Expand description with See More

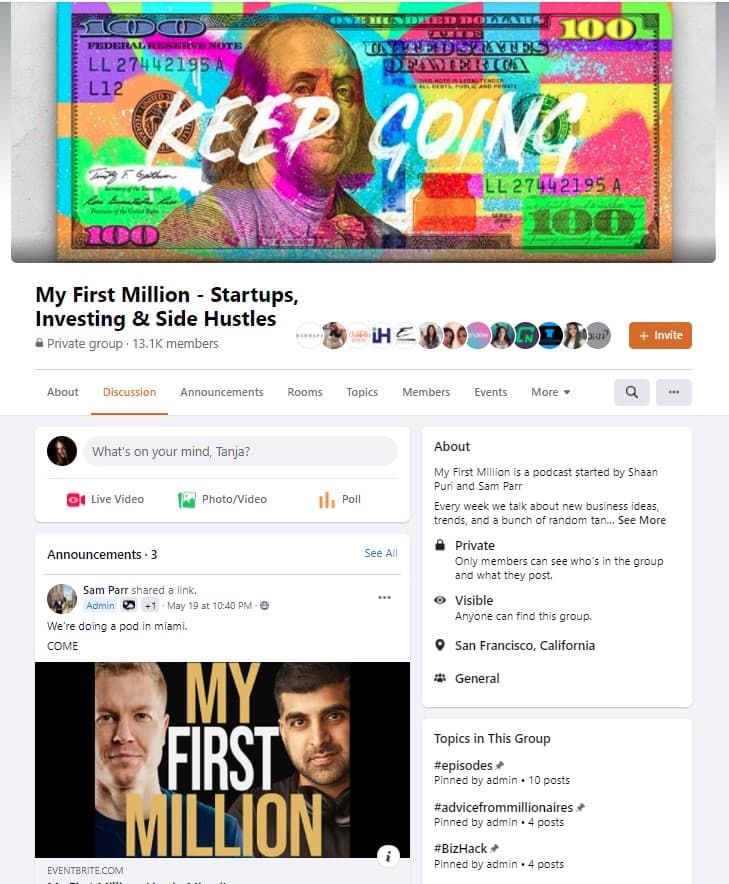pos(642,520)
